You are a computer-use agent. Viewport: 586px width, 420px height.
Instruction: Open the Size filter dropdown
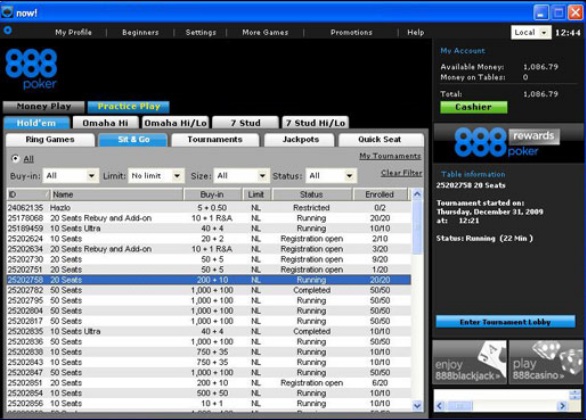(241, 176)
